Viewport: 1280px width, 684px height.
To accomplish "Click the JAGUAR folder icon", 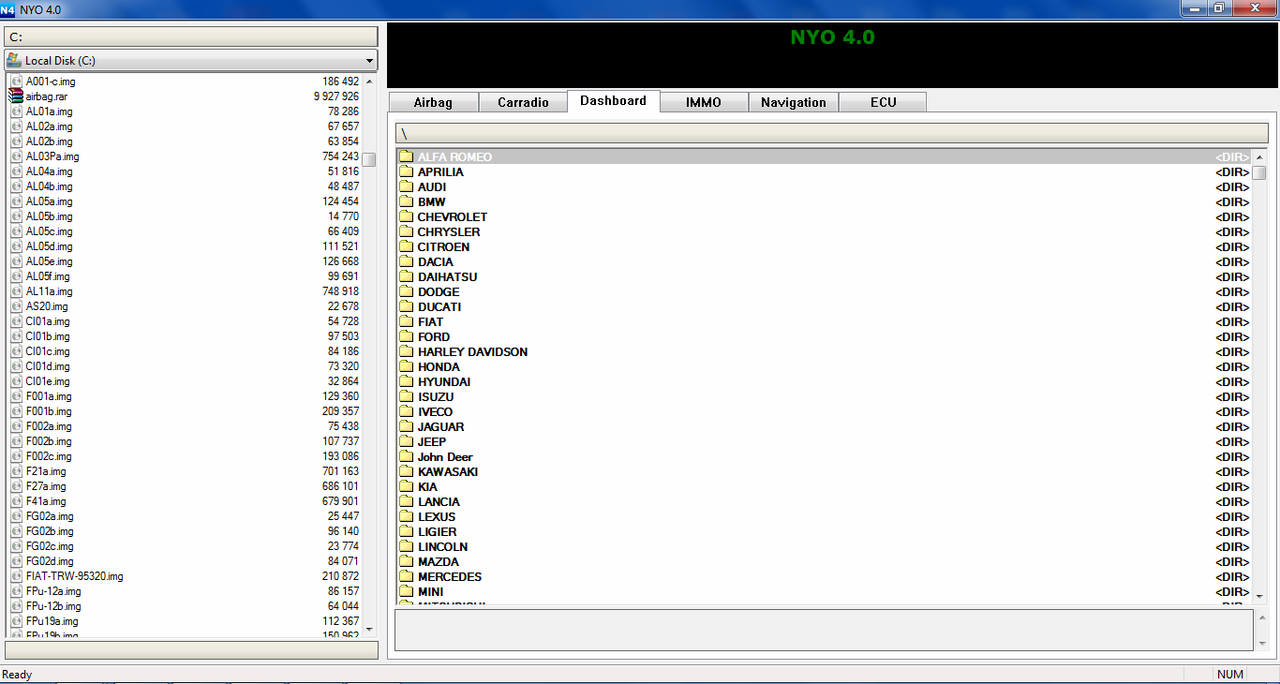I will 406,427.
